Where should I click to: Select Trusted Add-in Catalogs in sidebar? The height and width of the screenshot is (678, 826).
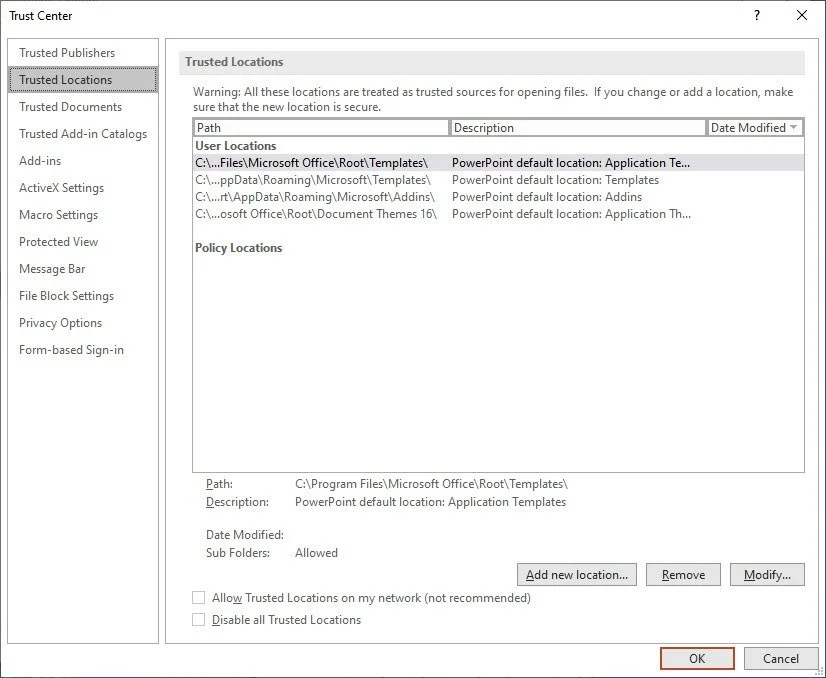pyautogui.click(x=83, y=134)
